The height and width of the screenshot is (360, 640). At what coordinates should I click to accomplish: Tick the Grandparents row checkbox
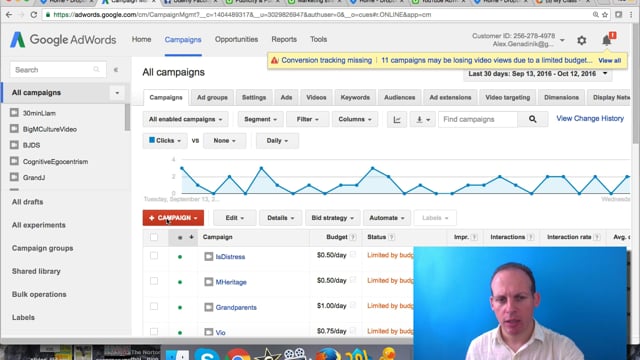(154, 306)
